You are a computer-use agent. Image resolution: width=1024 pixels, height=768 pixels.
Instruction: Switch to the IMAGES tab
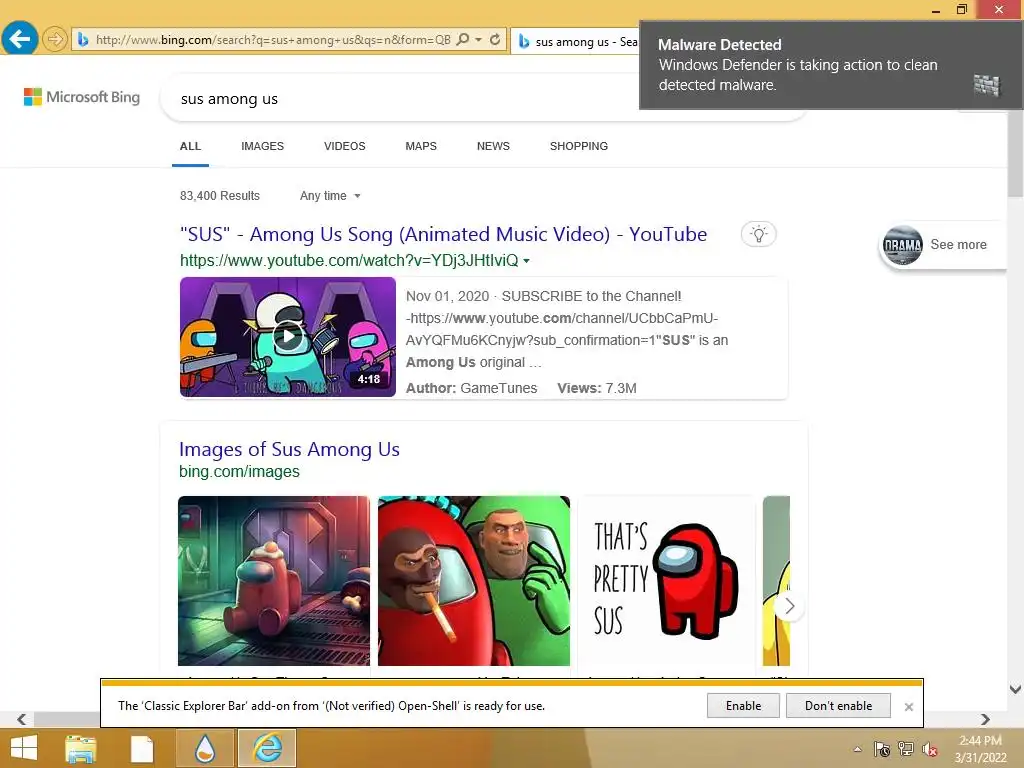[x=263, y=146]
